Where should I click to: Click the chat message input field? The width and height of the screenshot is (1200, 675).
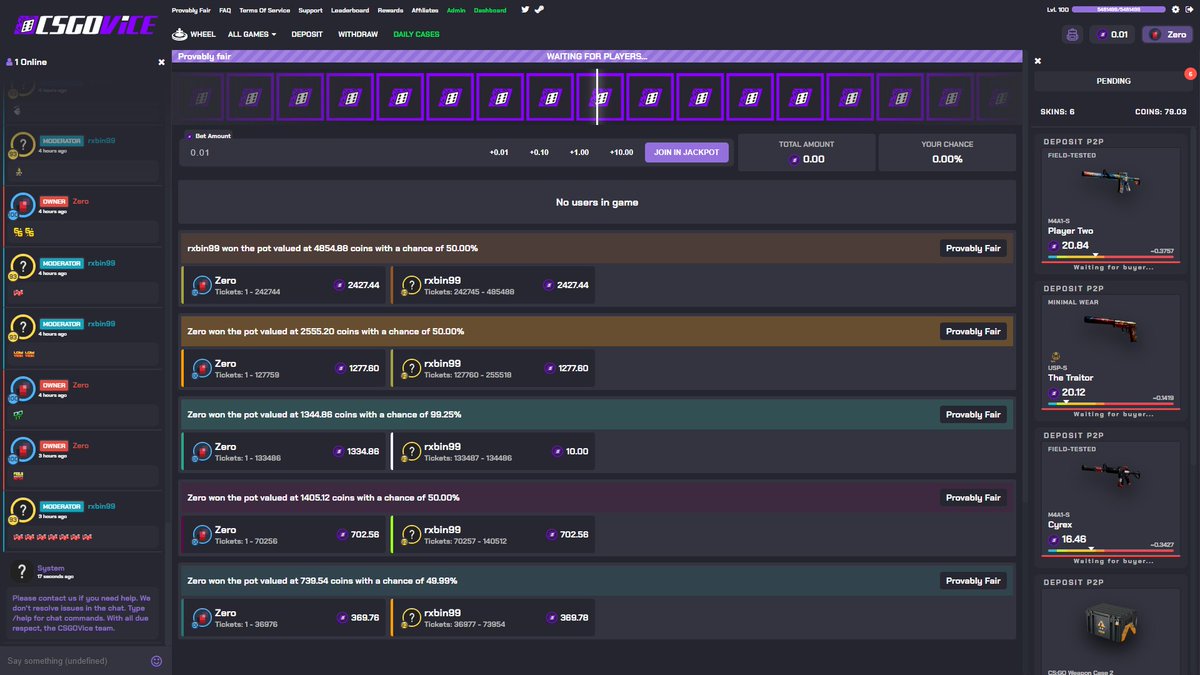point(75,661)
